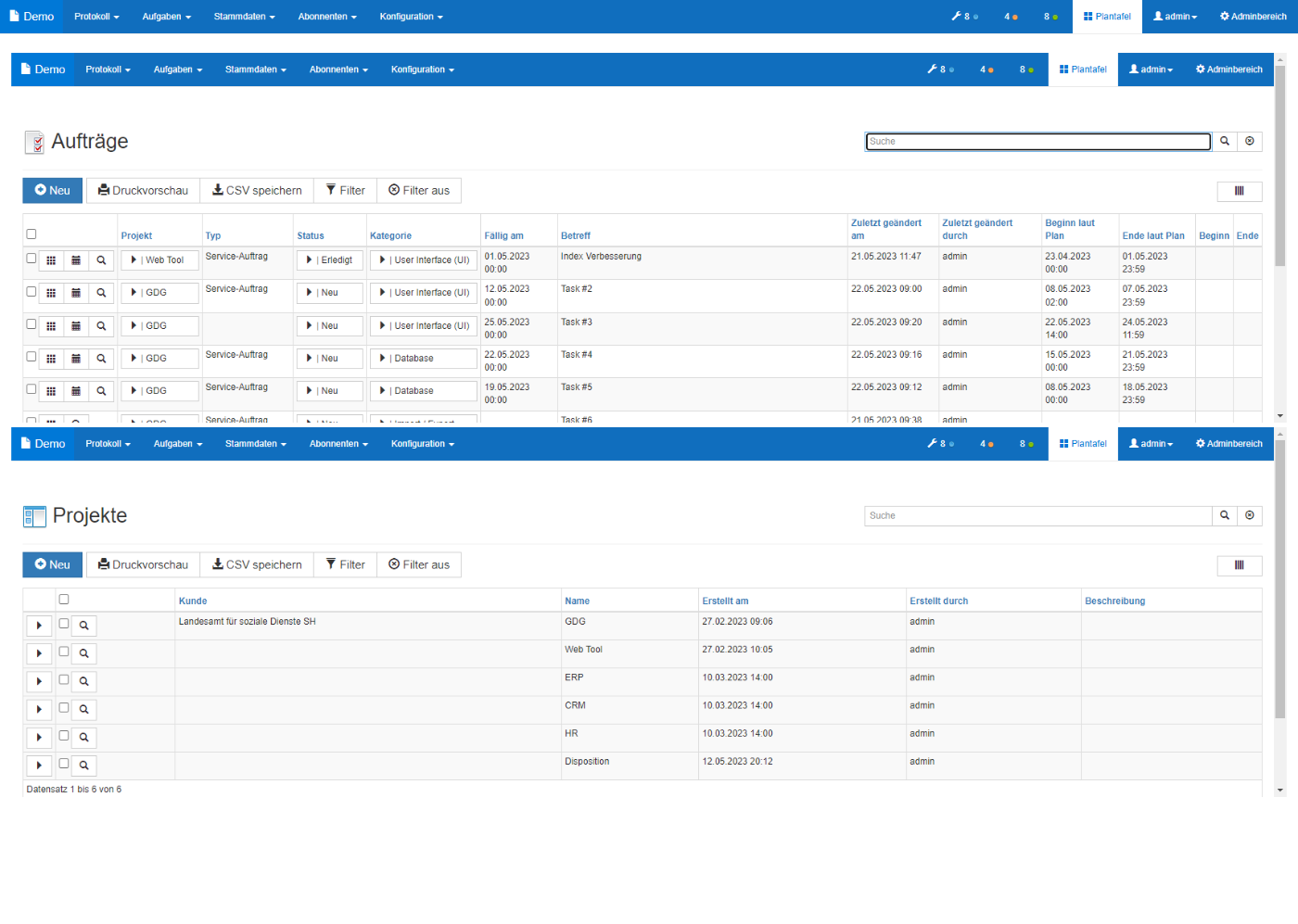
Task: Click the magnifier icon in the GDG project row
Action: (83, 626)
